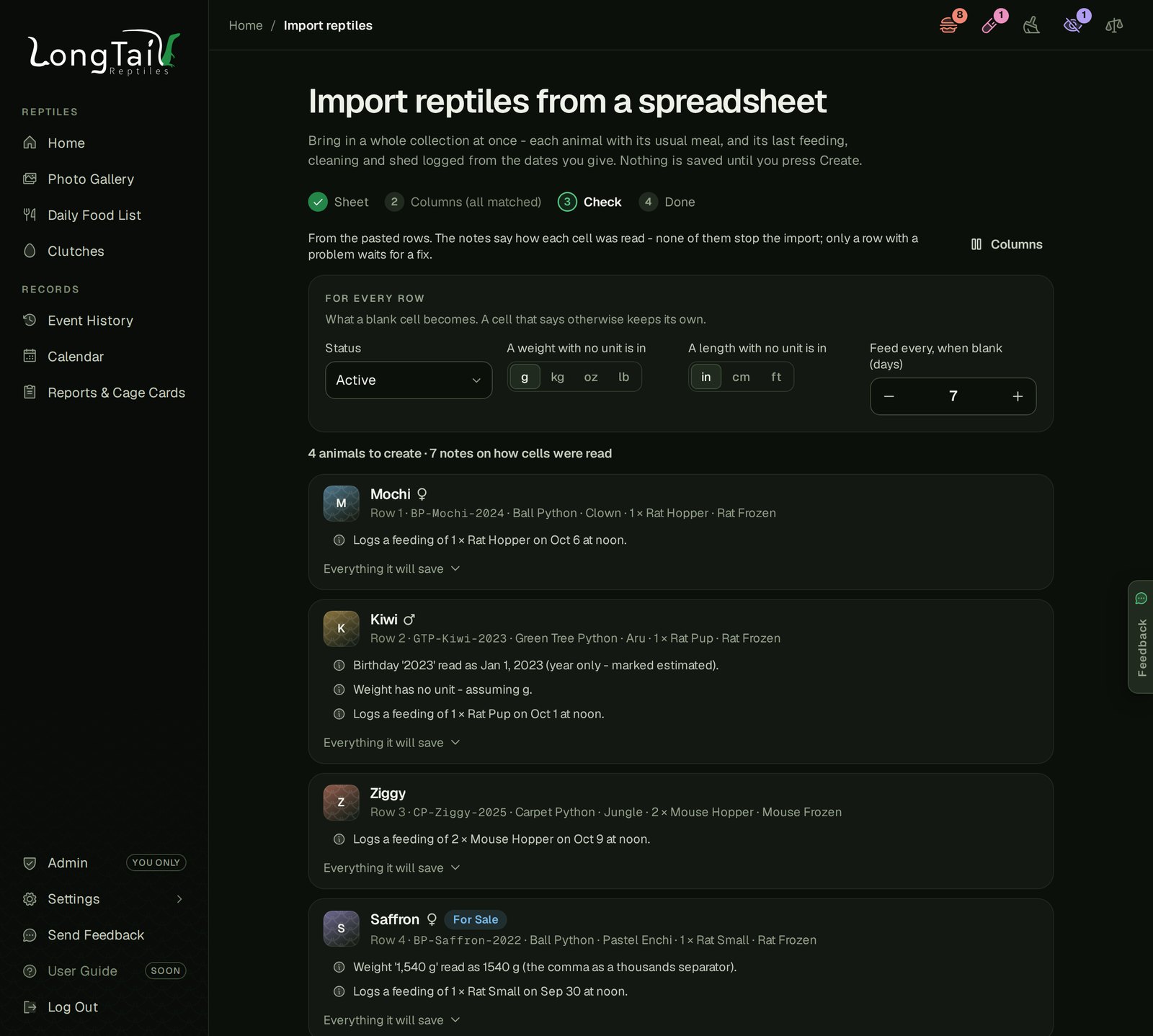
Task: Select the Check step
Action: (x=589, y=202)
